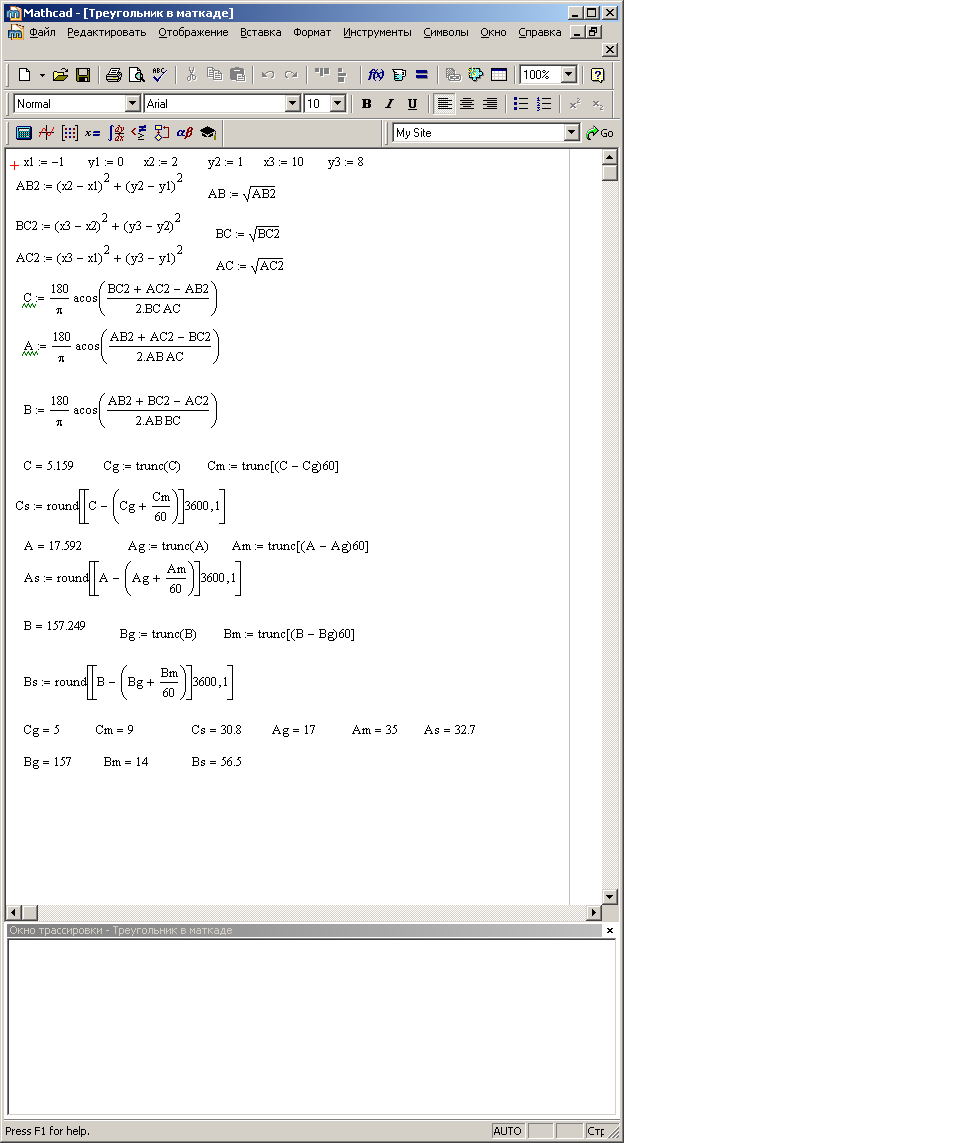
Task: Open the Evaluation toolbar (x=)
Action: pos(93,133)
